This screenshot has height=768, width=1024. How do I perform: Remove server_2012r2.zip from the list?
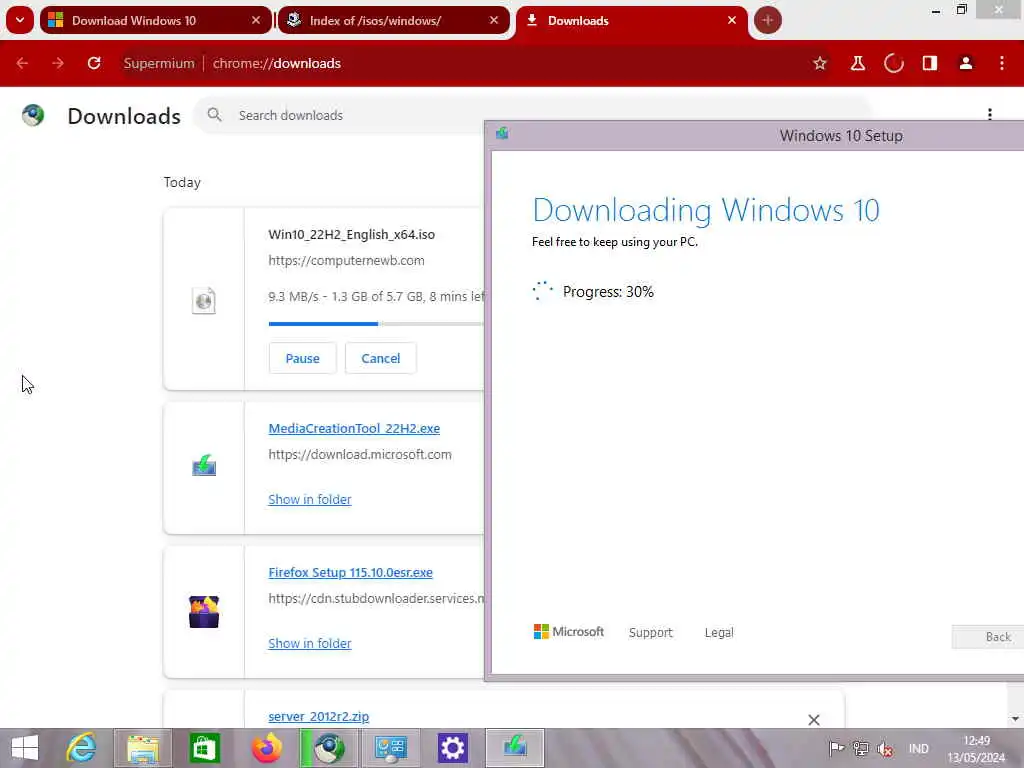pos(814,720)
